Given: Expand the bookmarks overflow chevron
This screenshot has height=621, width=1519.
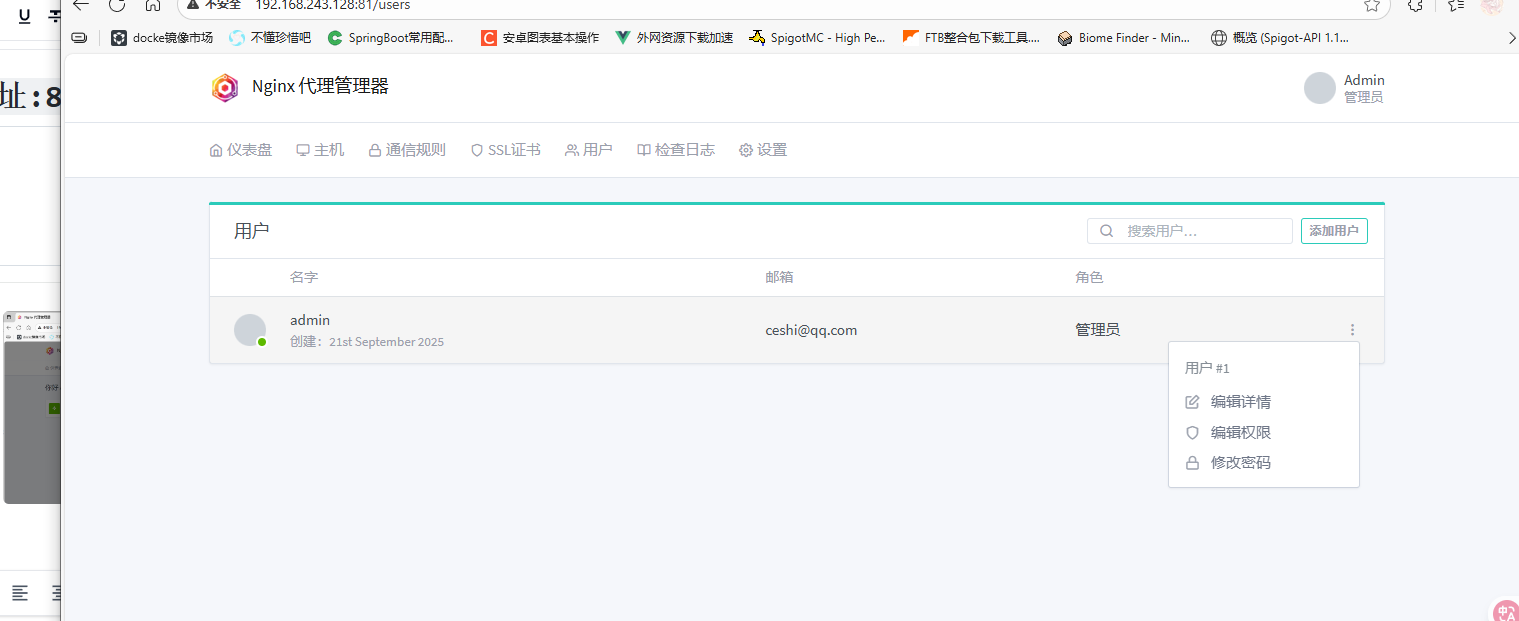Looking at the screenshot, I should point(1511,38).
